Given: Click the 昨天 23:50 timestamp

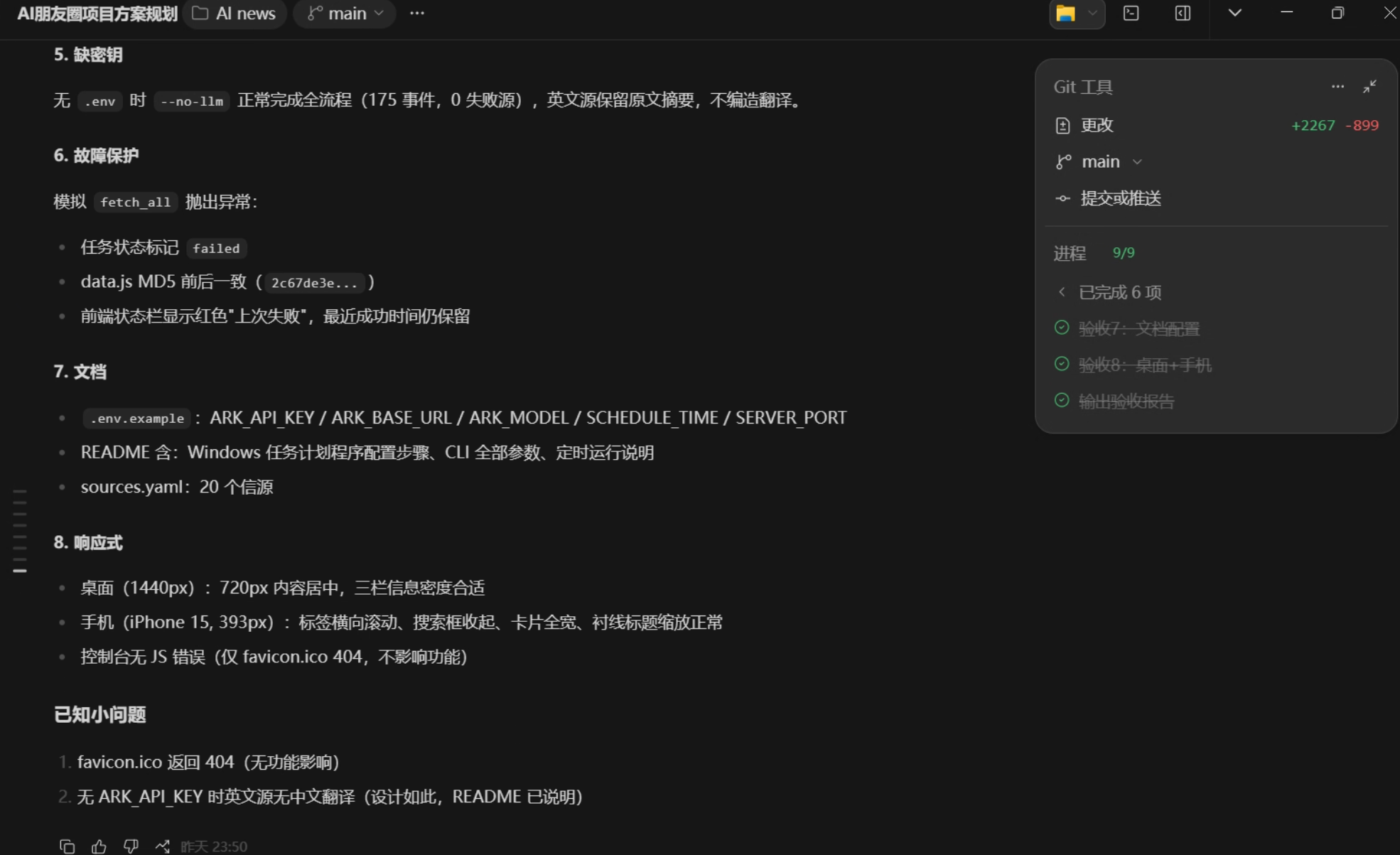Looking at the screenshot, I should [214, 846].
